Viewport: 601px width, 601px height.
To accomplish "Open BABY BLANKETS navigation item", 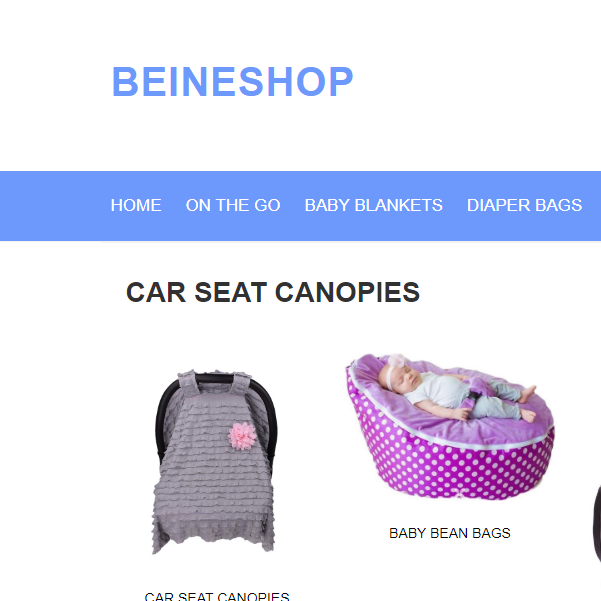I will (374, 205).
